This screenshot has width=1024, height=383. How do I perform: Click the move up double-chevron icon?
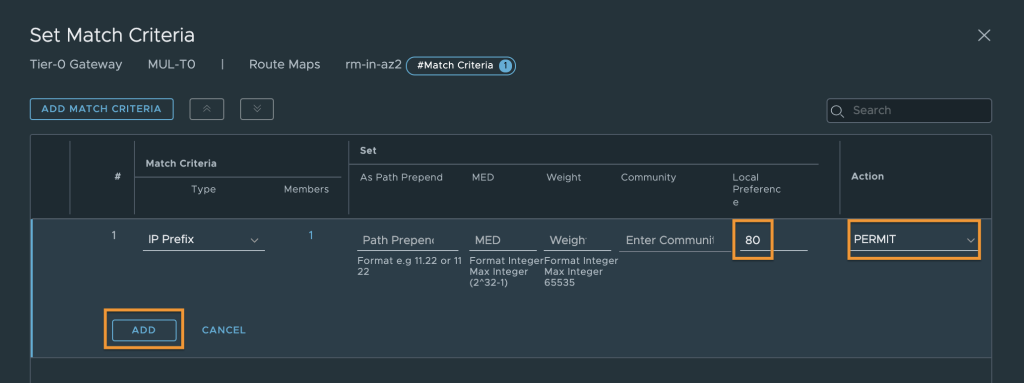(206, 109)
